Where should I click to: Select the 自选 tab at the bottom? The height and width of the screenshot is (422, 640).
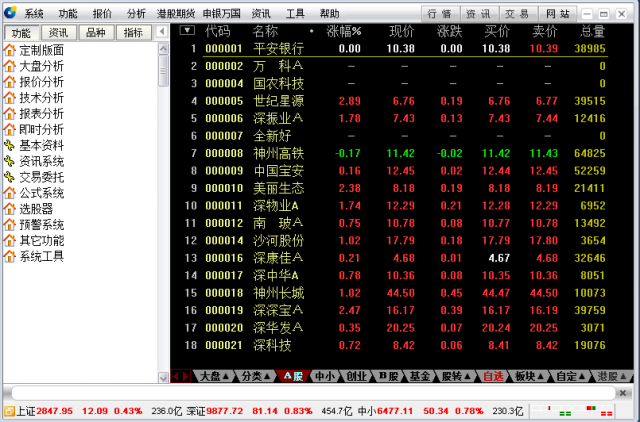(x=493, y=376)
